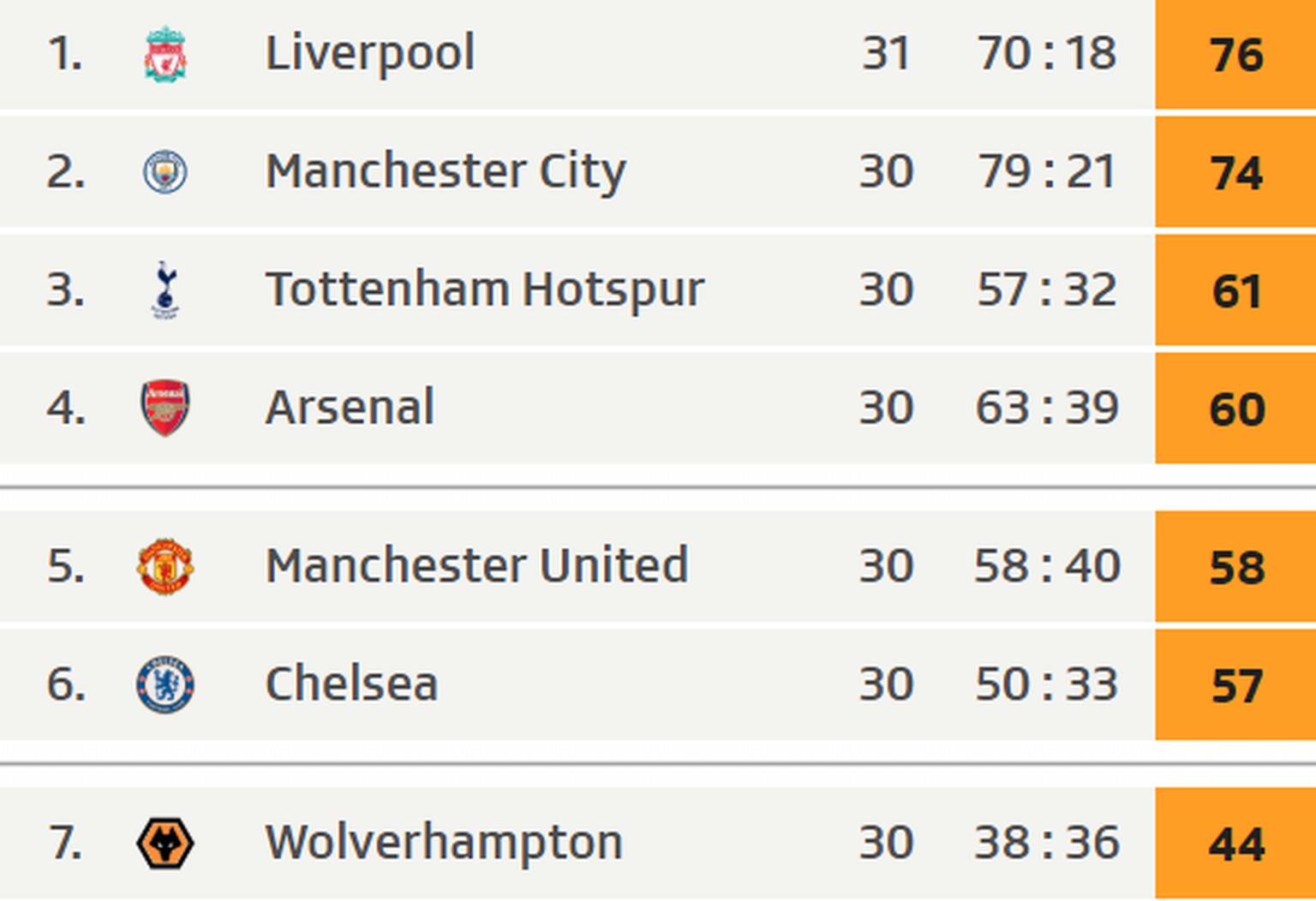Open the Liverpool team link
This screenshot has height=901, width=1316.
(x=370, y=53)
